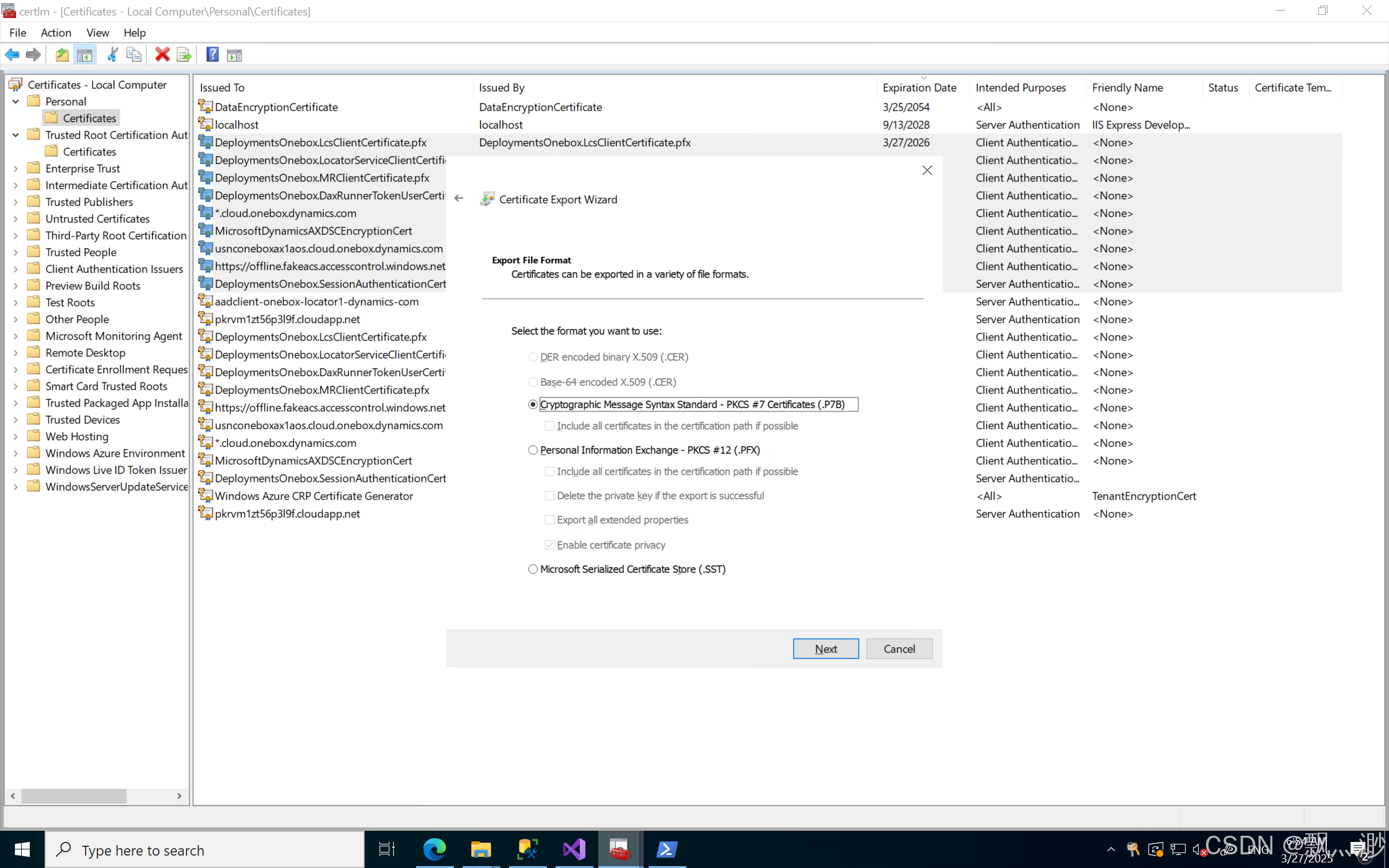This screenshot has height=868, width=1389.
Task: Click the Show/Hide Action Pane icon
Action: [x=234, y=55]
